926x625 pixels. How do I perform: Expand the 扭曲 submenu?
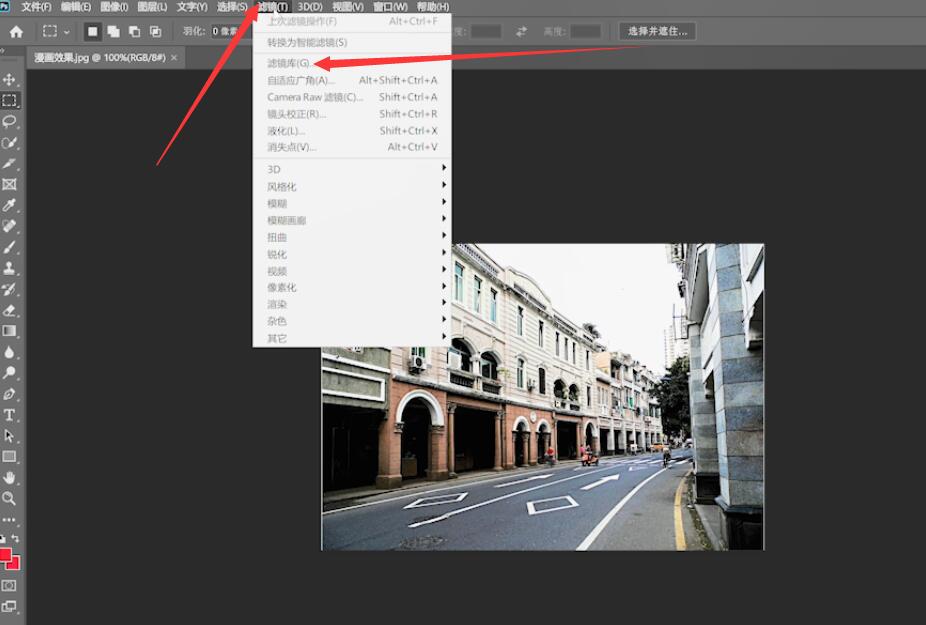pyautogui.click(x=352, y=237)
